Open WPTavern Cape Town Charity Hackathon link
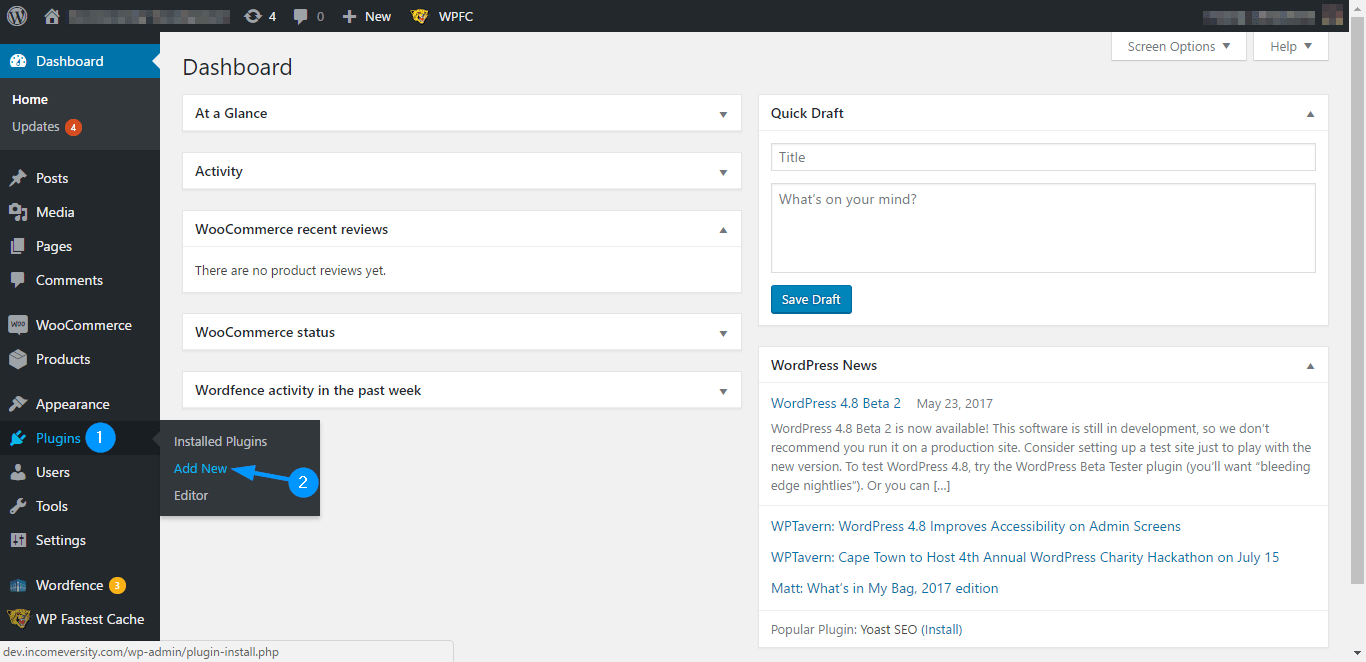 click(1025, 557)
